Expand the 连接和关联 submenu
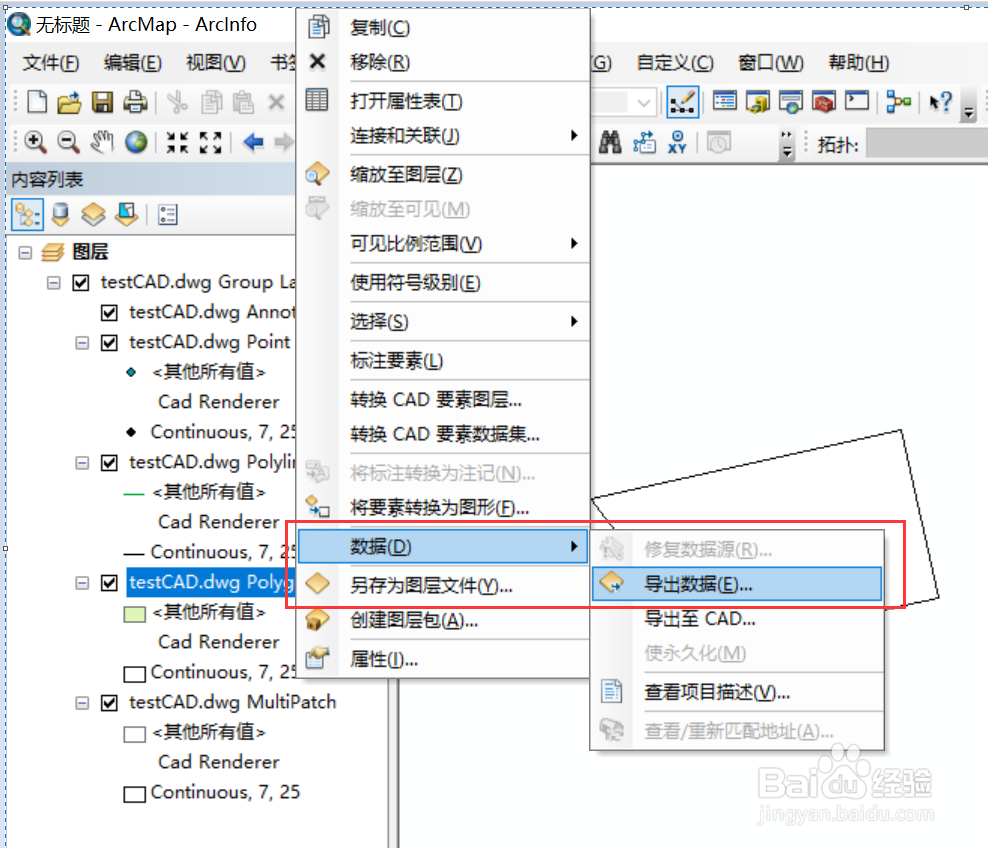 (x=443, y=135)
